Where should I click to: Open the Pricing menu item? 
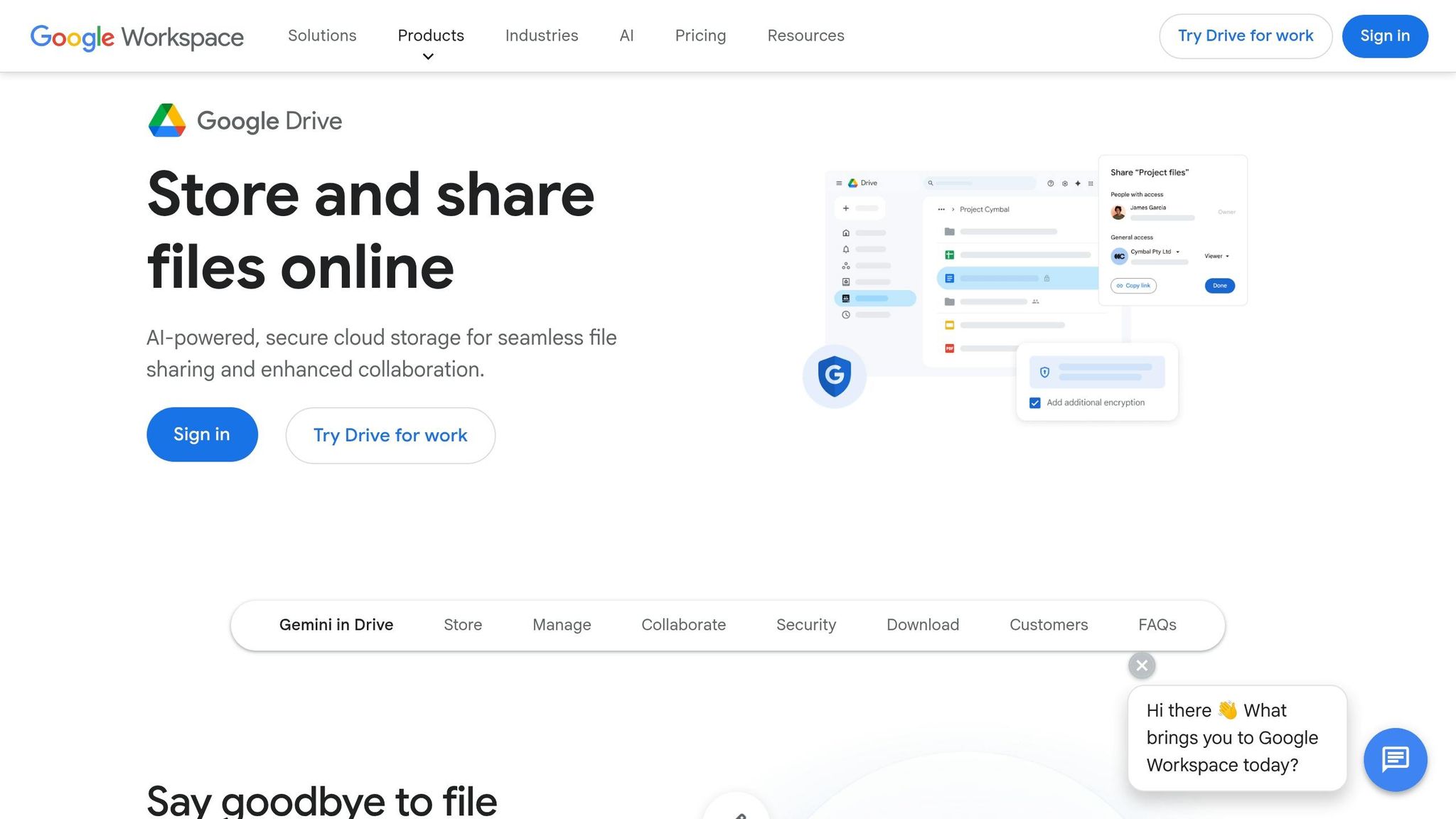[700, 36]
